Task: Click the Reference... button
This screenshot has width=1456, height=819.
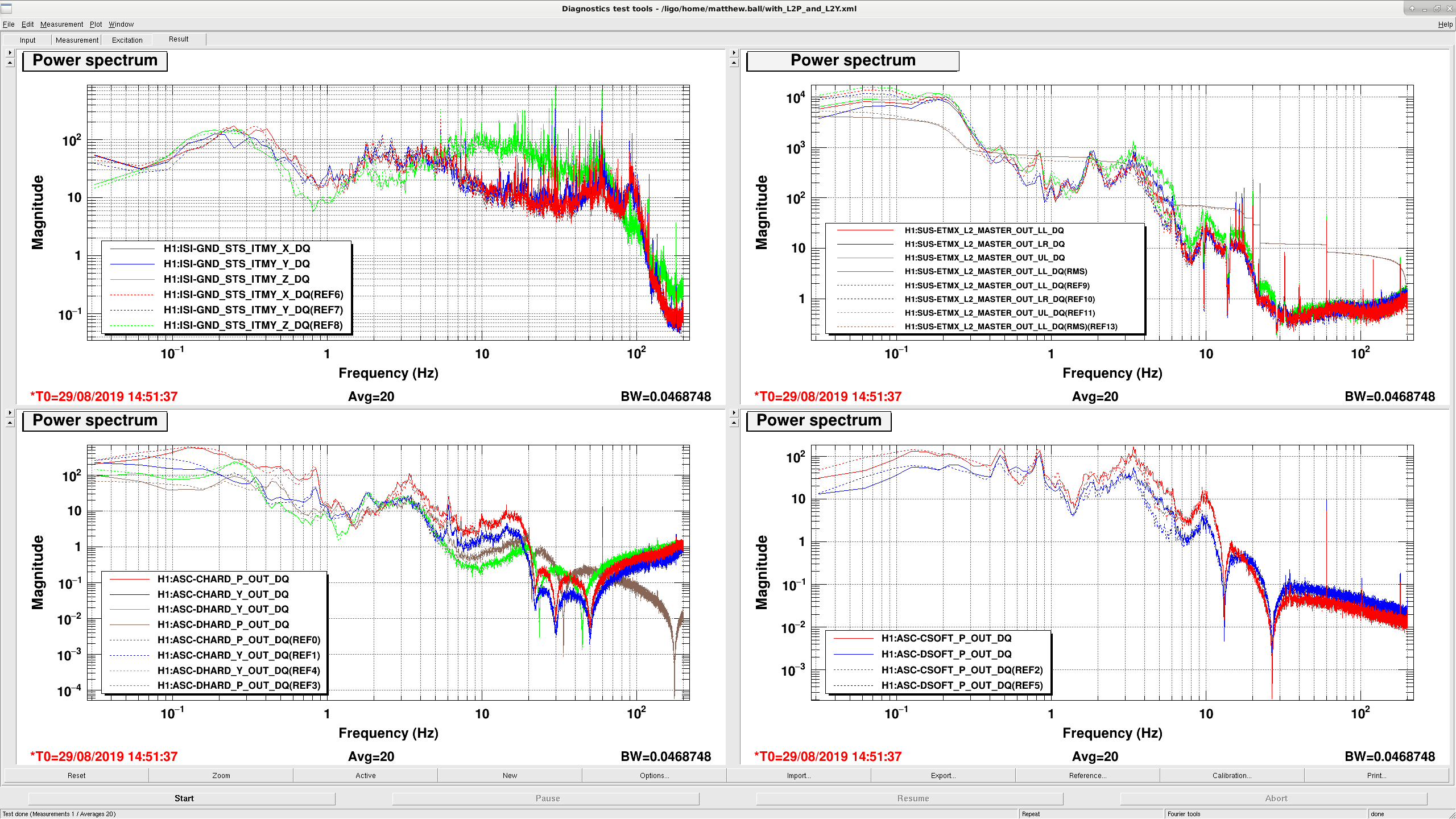Action: pos(1087,776)
